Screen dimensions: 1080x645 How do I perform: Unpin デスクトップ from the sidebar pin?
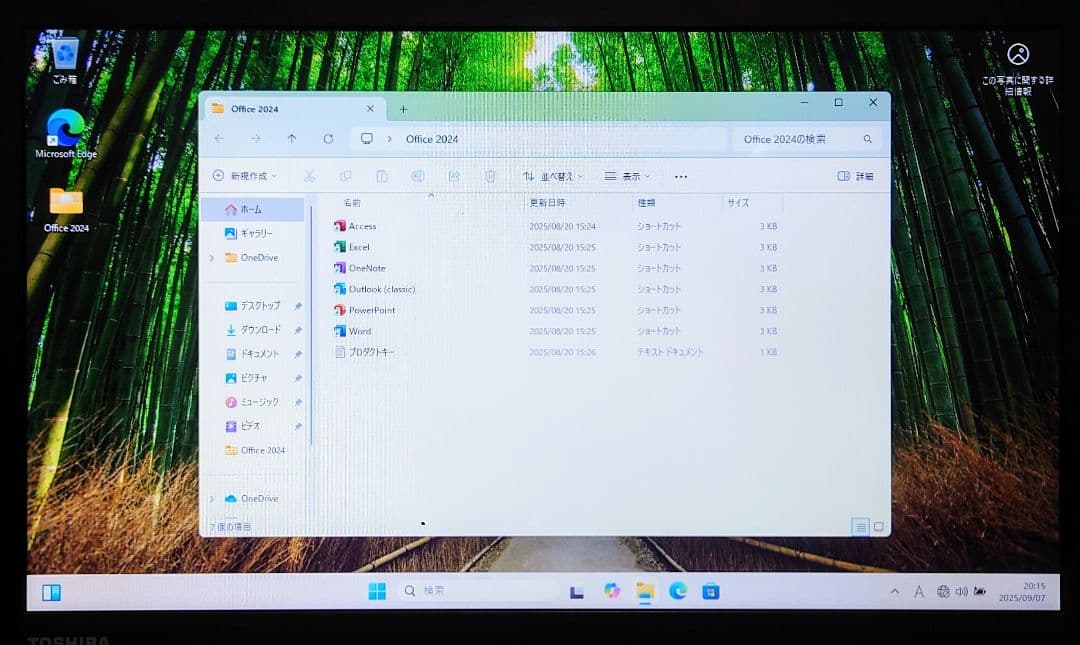(x=297, y=306)
